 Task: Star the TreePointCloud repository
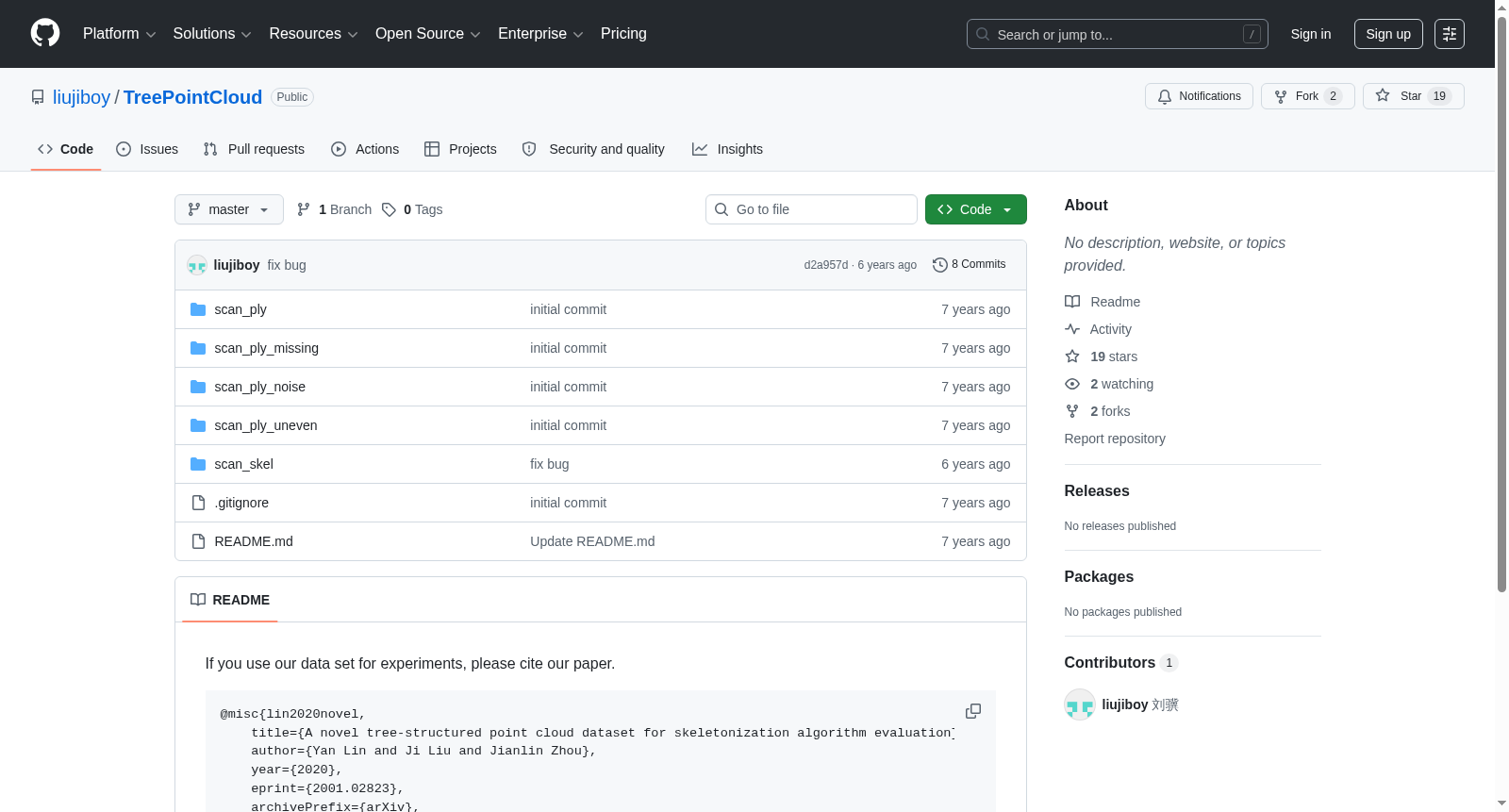[1414, 96]
